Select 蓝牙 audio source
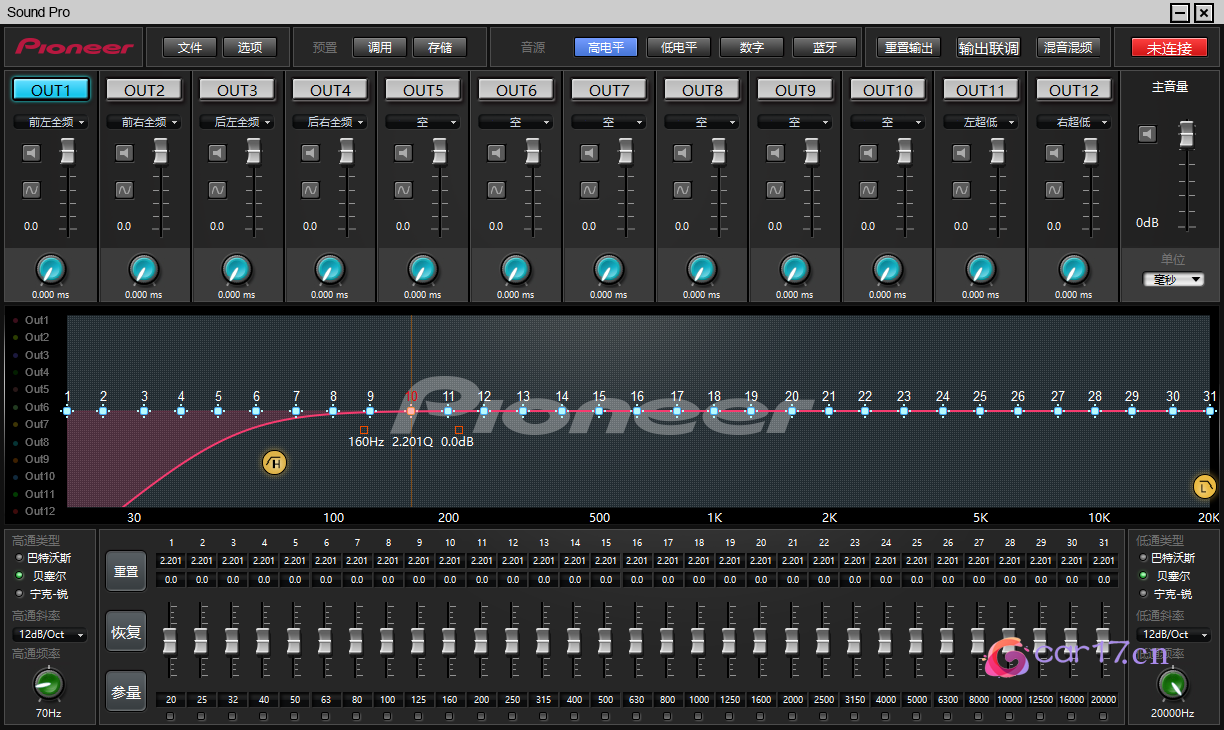The width and height of the screenshot is (1224, 730). point(825,47)
